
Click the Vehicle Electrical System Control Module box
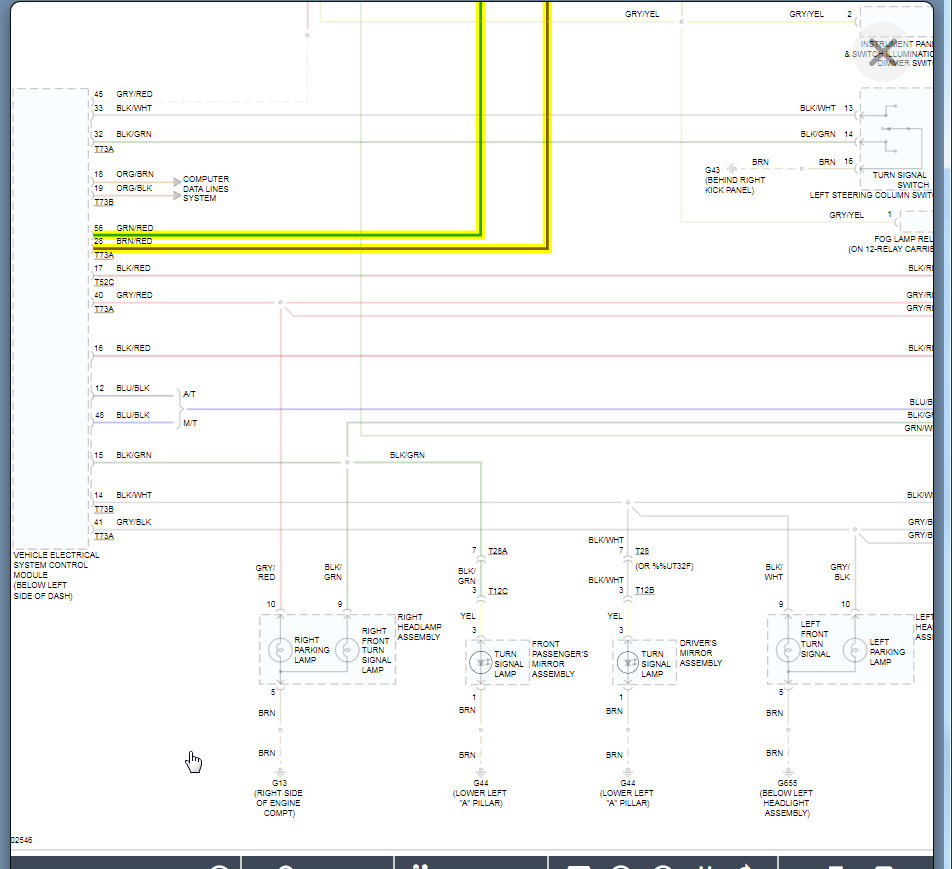[x=51, y=319]
